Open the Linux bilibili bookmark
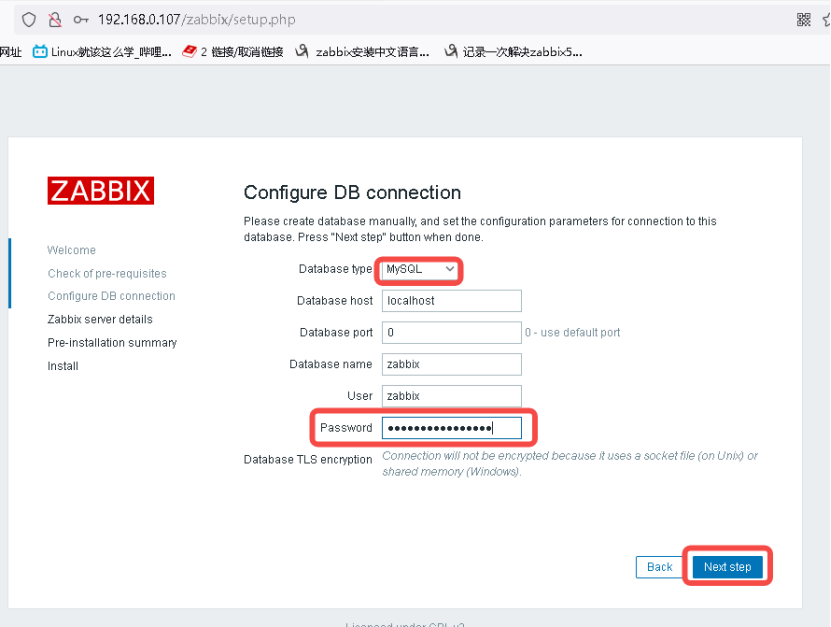Screen dimensions: 831x627 (102, 52)
